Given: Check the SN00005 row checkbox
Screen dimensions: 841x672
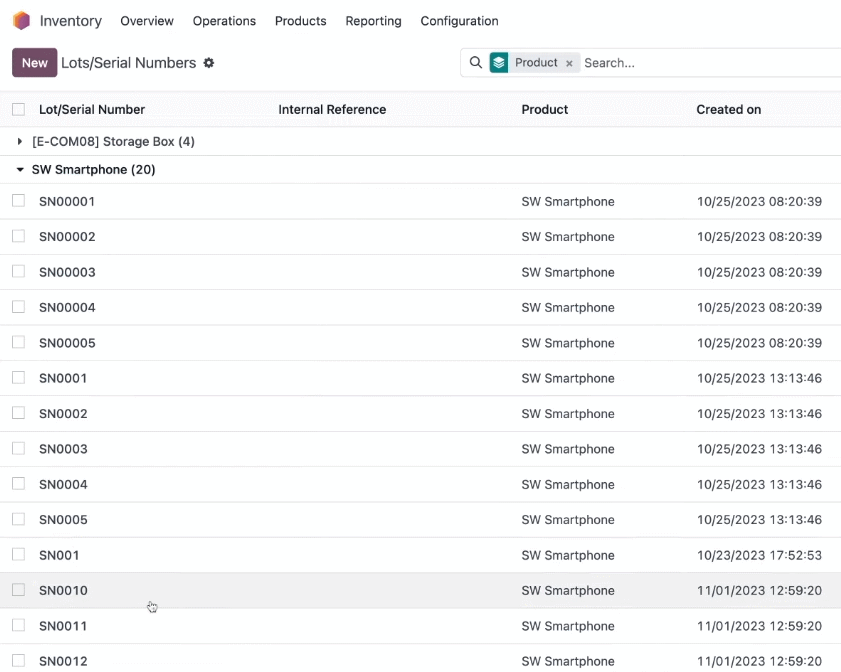Looking at the screenshot, I should click(18, 342).
